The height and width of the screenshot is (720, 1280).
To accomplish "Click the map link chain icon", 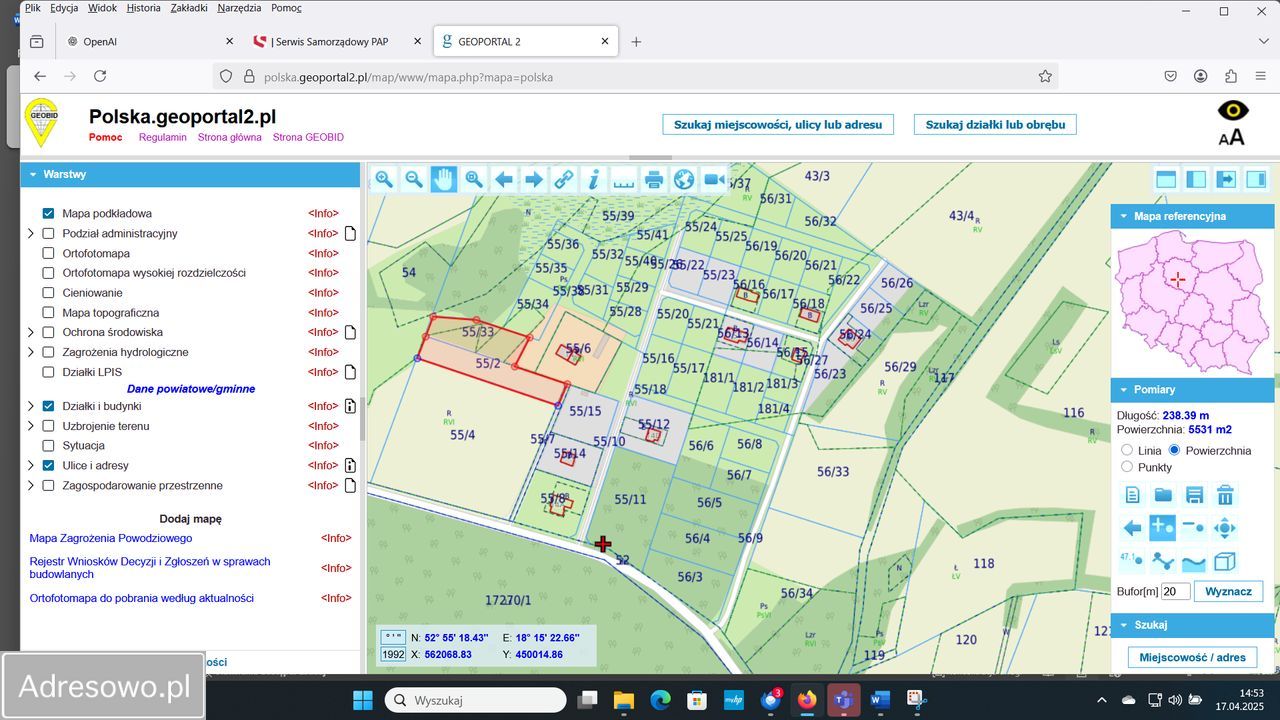I will click(x=564, y=179).
